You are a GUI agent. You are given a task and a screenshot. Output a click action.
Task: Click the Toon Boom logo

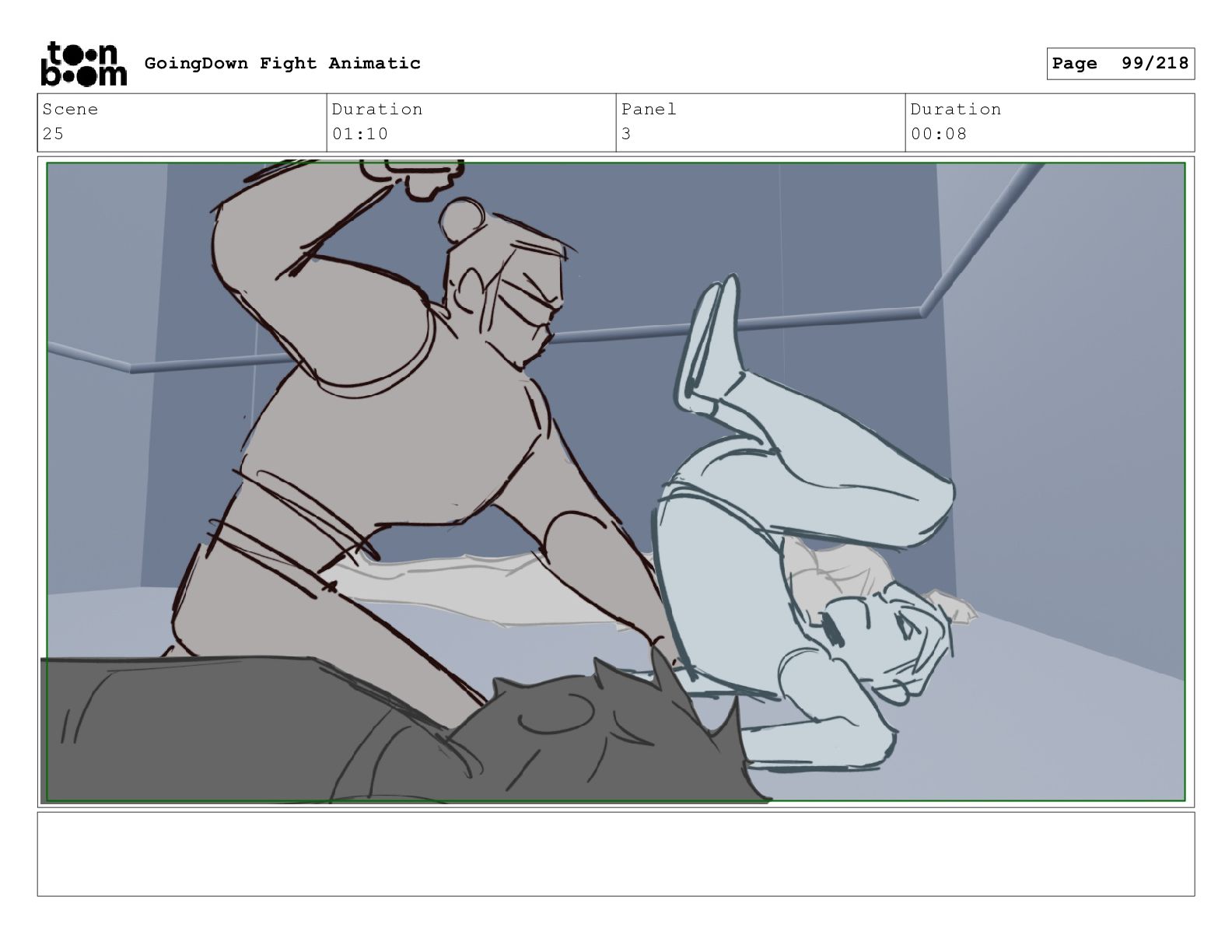click(x=83, y=64)
